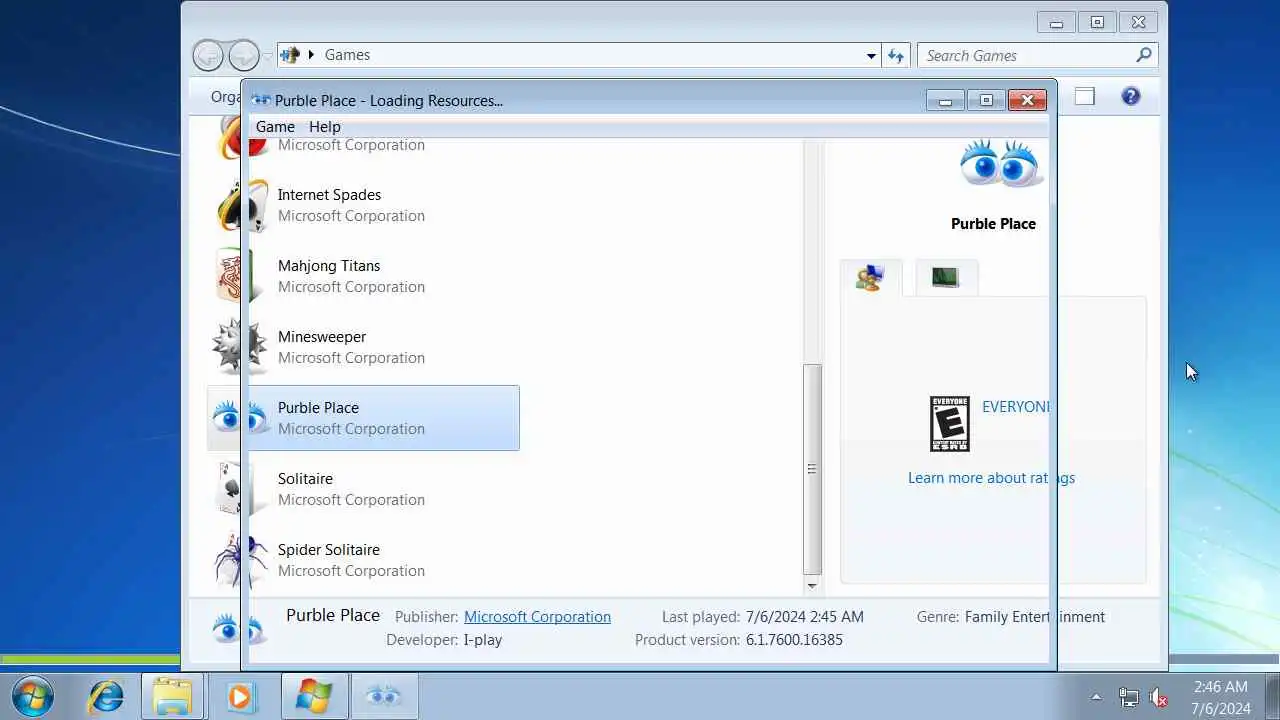
Task: Maximize the Purble Place window
Action: pos(986,100)
